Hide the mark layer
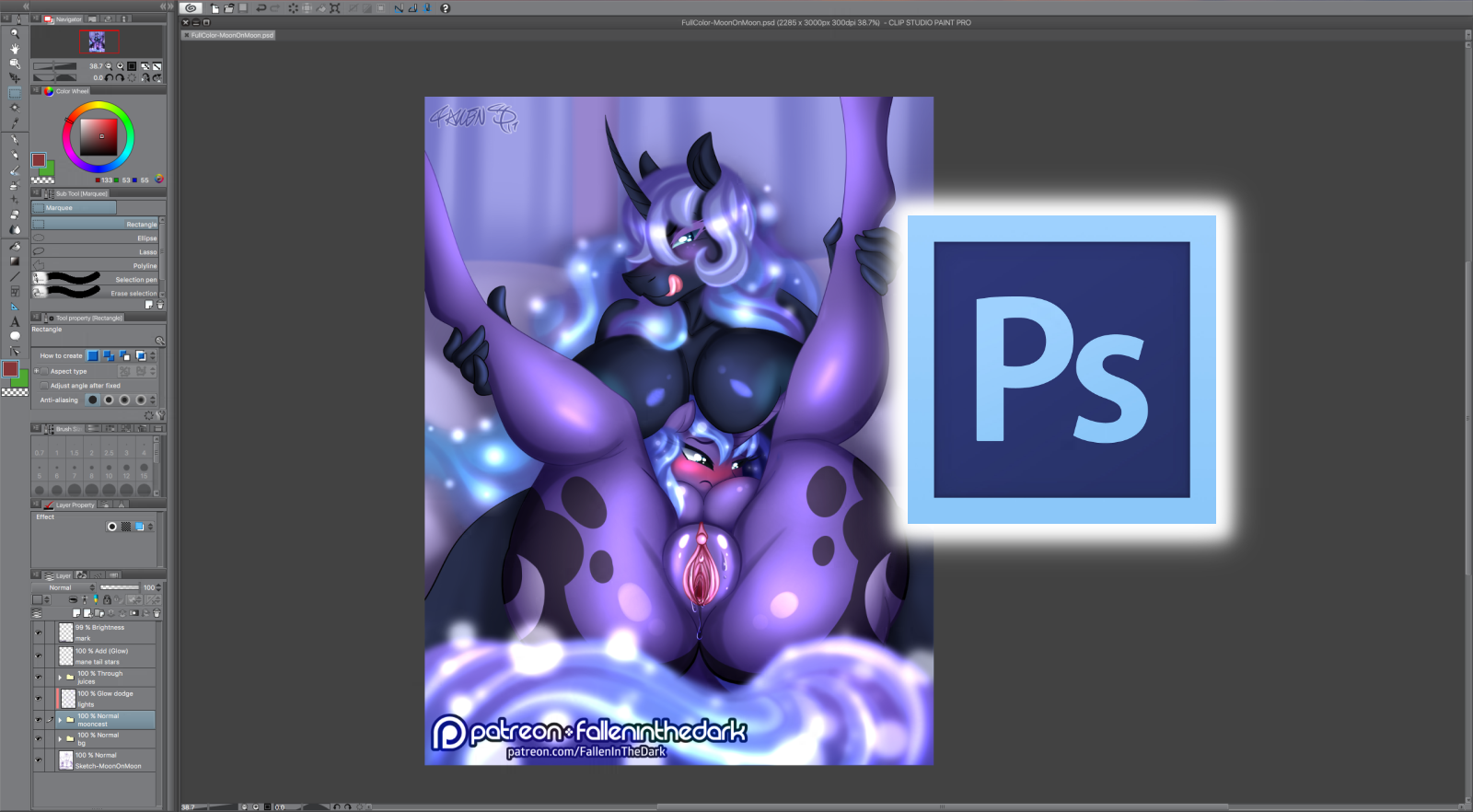The height and width of the screenshot is (812, 1473). coord(39,632)
